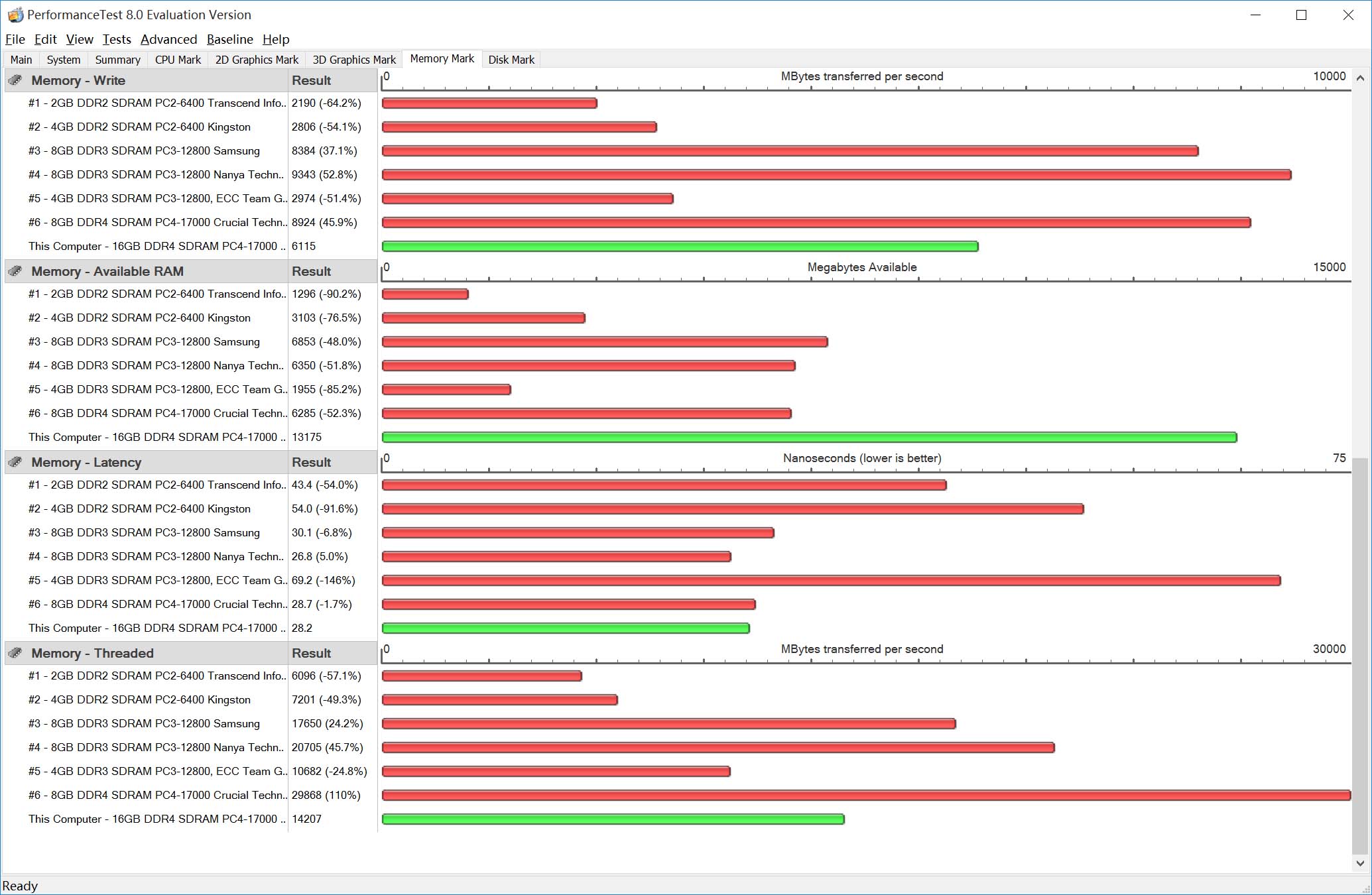Switch to the CPU Mark tab

(178, 60)
